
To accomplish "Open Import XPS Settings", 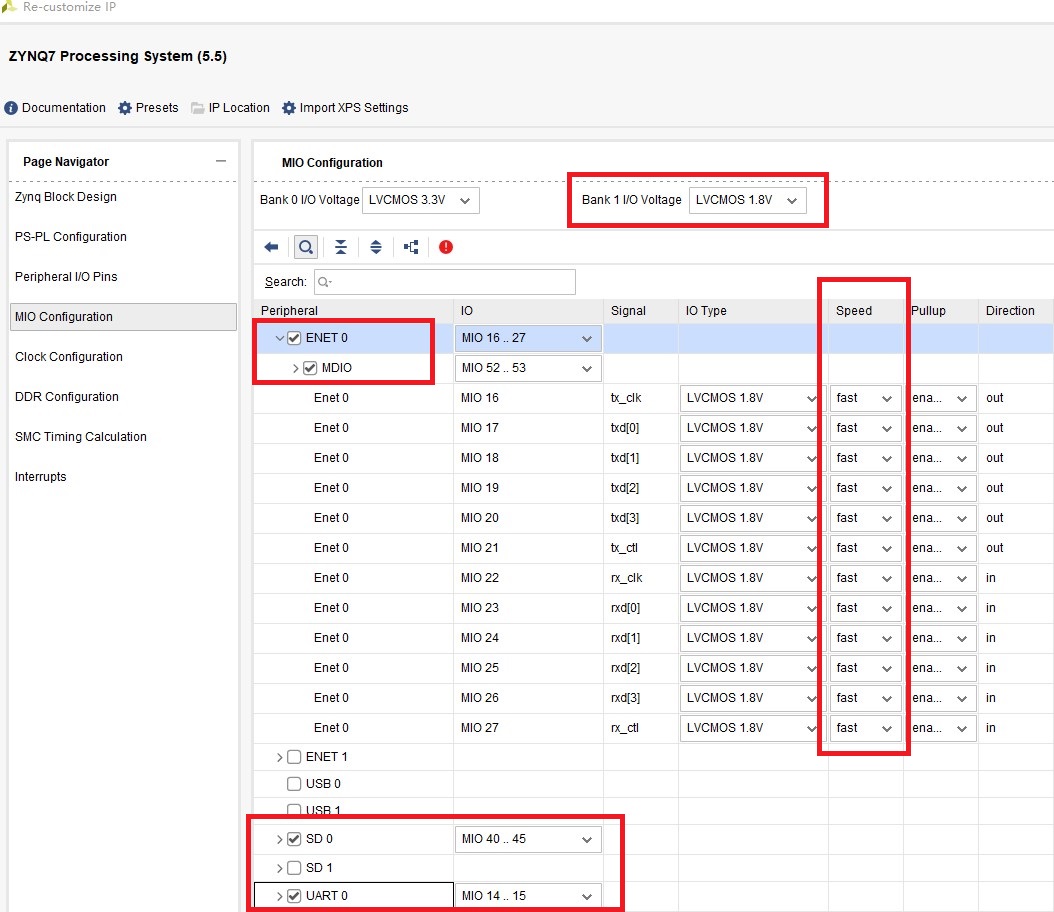I will pos(345,108).
